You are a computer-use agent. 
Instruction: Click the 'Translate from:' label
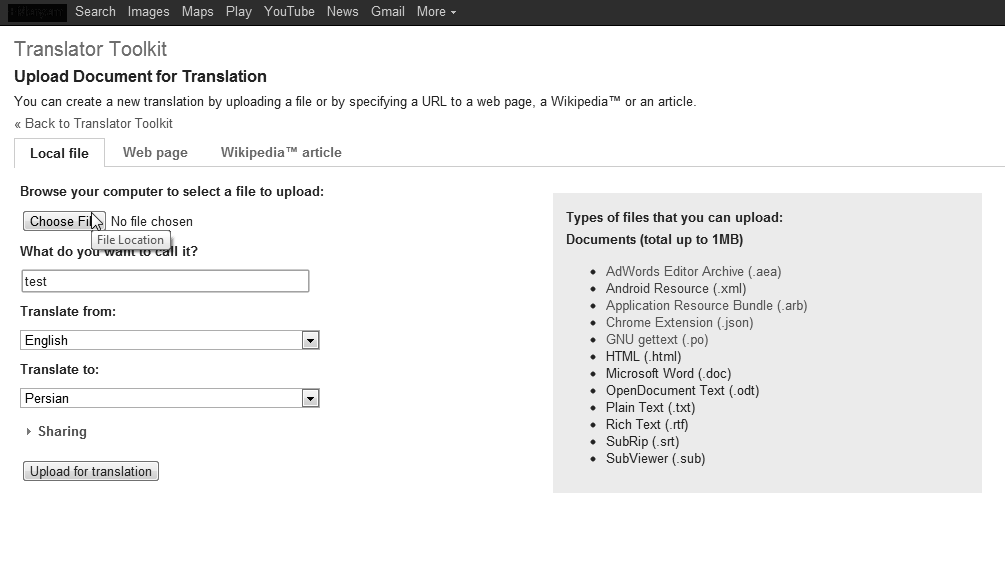coord(68,311)
